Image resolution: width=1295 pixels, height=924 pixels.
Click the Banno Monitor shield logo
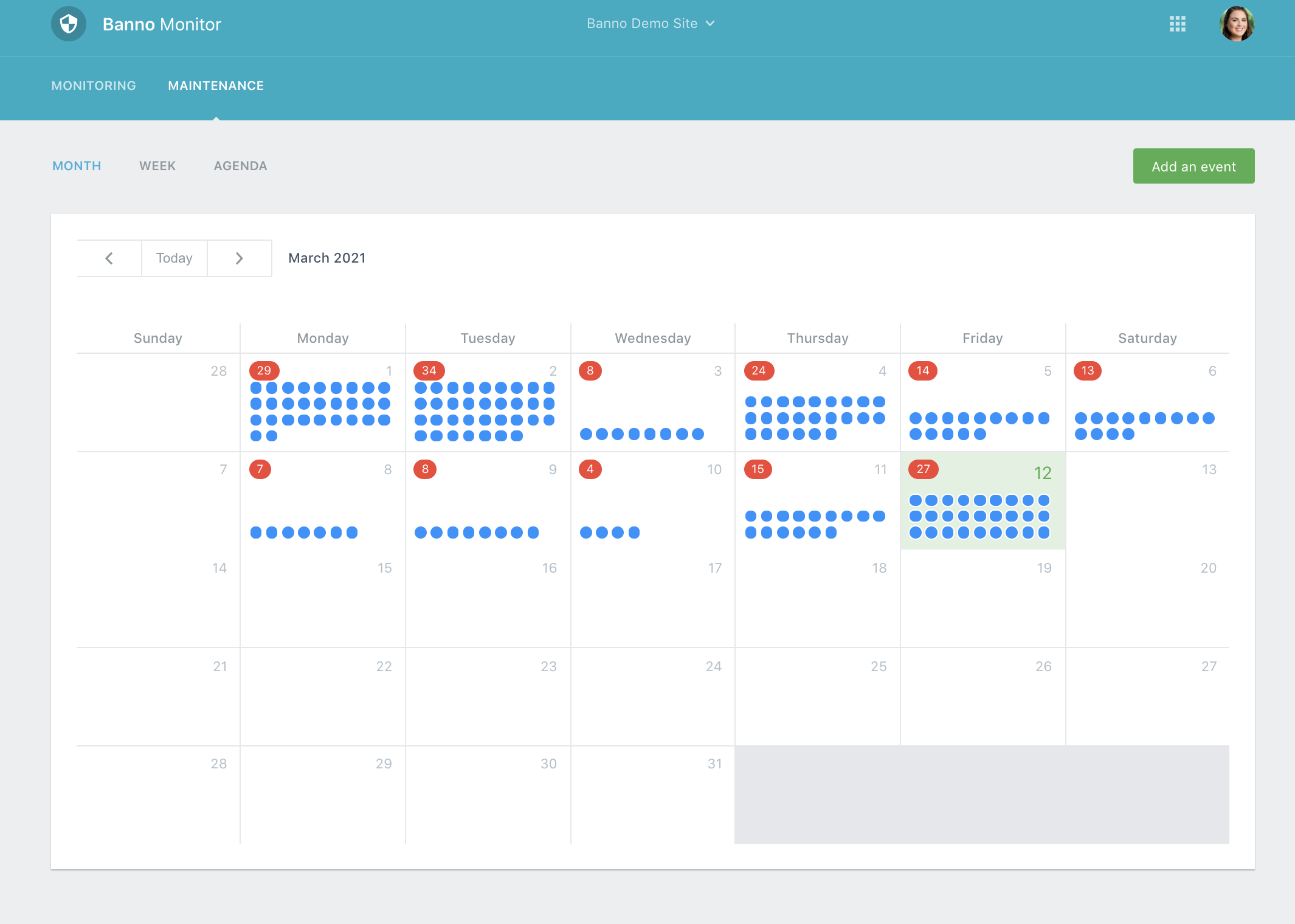pyautogui.click(x=69, y=24)
